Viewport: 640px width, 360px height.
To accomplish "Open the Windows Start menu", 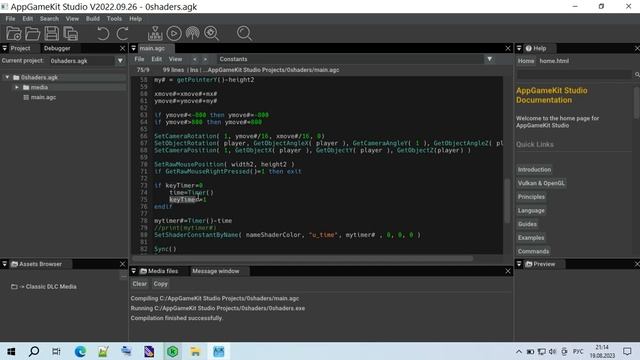I will [11, 351].
